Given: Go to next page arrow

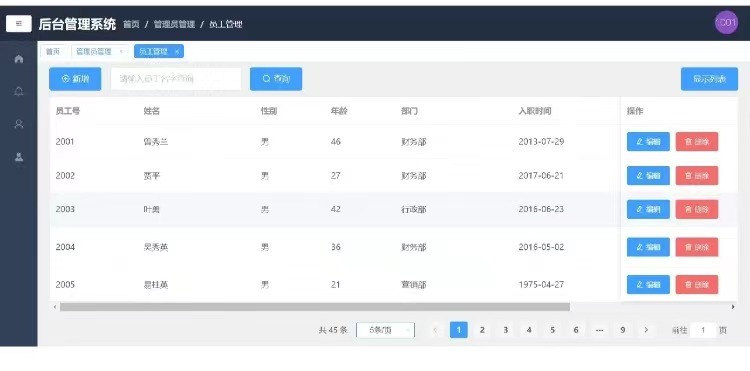Looking at the screenshot, I should (646, 330).
